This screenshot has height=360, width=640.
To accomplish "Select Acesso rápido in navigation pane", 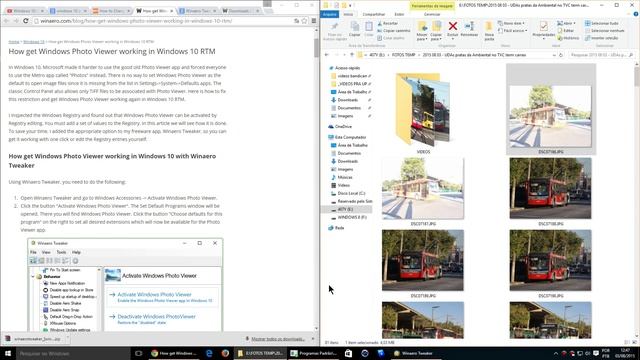I will pyautogui.click(x=347, y=68).
